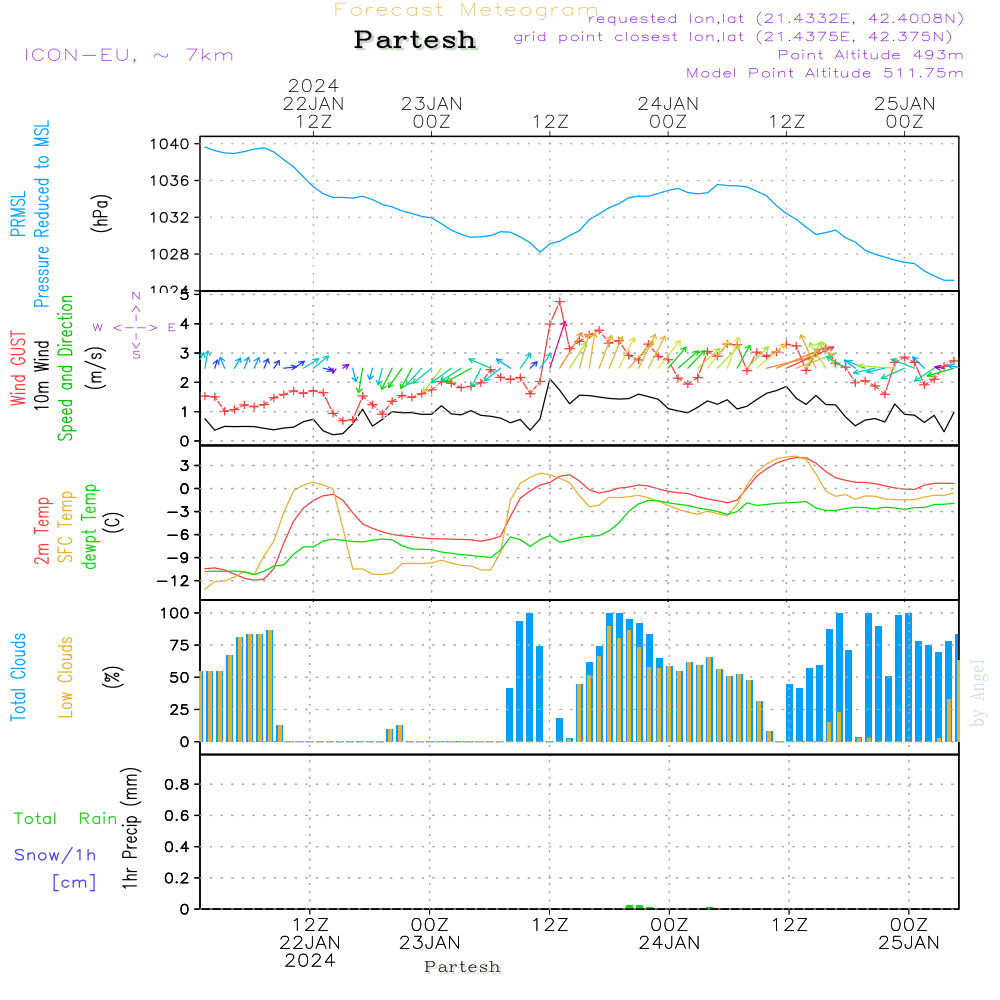Click the green 'Total Rain' legend label
This screenshot has width=1000, height=1000.
tap(66, 818)
